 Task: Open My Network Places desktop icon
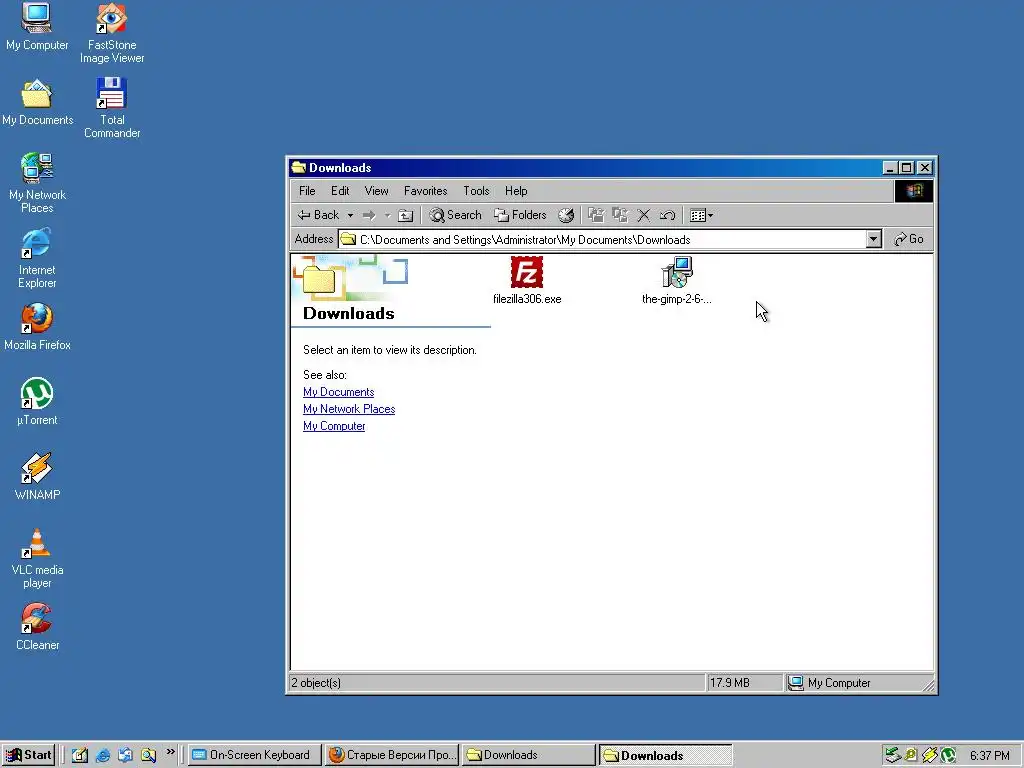tap(37, 183)
